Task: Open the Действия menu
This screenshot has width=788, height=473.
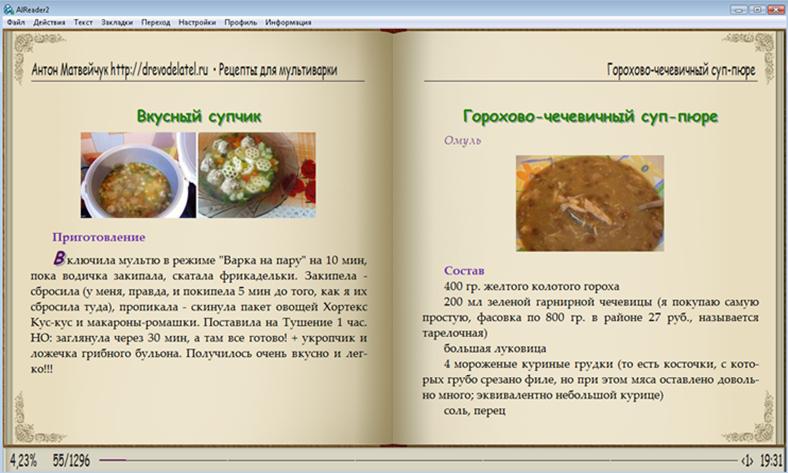Action: 49,21
